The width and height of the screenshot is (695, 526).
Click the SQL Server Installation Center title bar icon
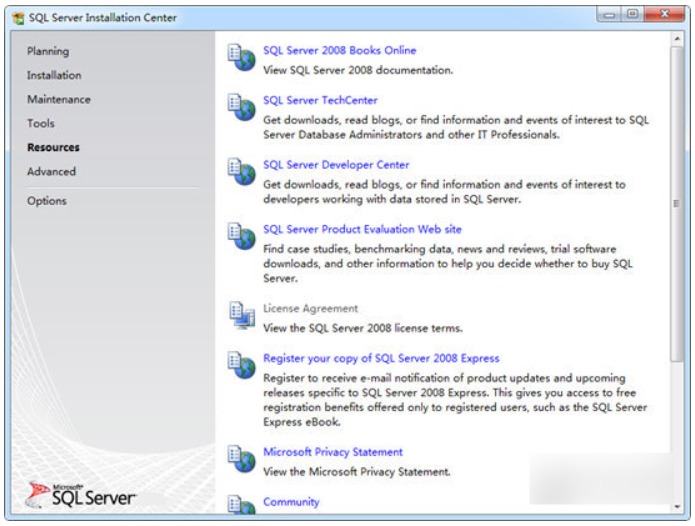(x=19, y=18)
